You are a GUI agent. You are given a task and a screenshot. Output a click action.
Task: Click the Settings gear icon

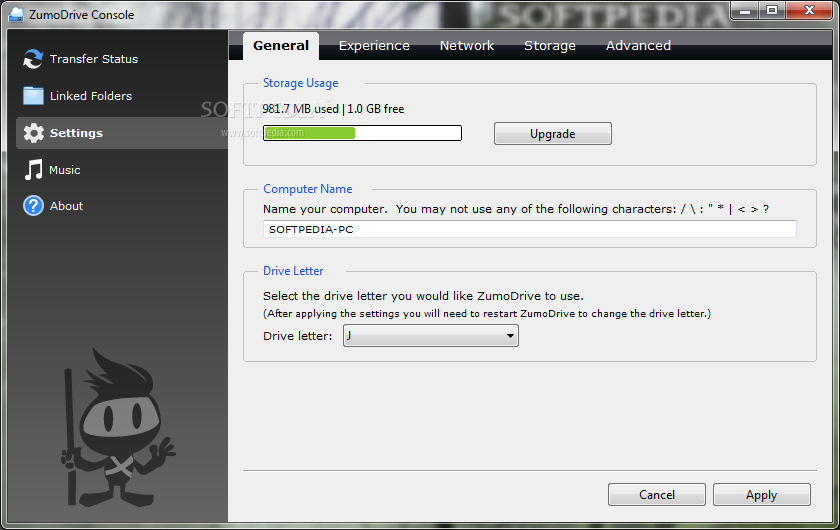coord(33,133)
